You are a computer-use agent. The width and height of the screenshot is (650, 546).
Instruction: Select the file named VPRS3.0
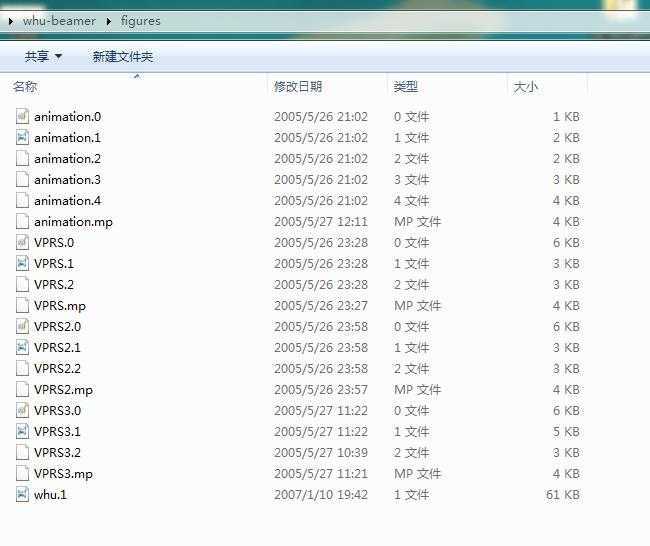point(58,410)
